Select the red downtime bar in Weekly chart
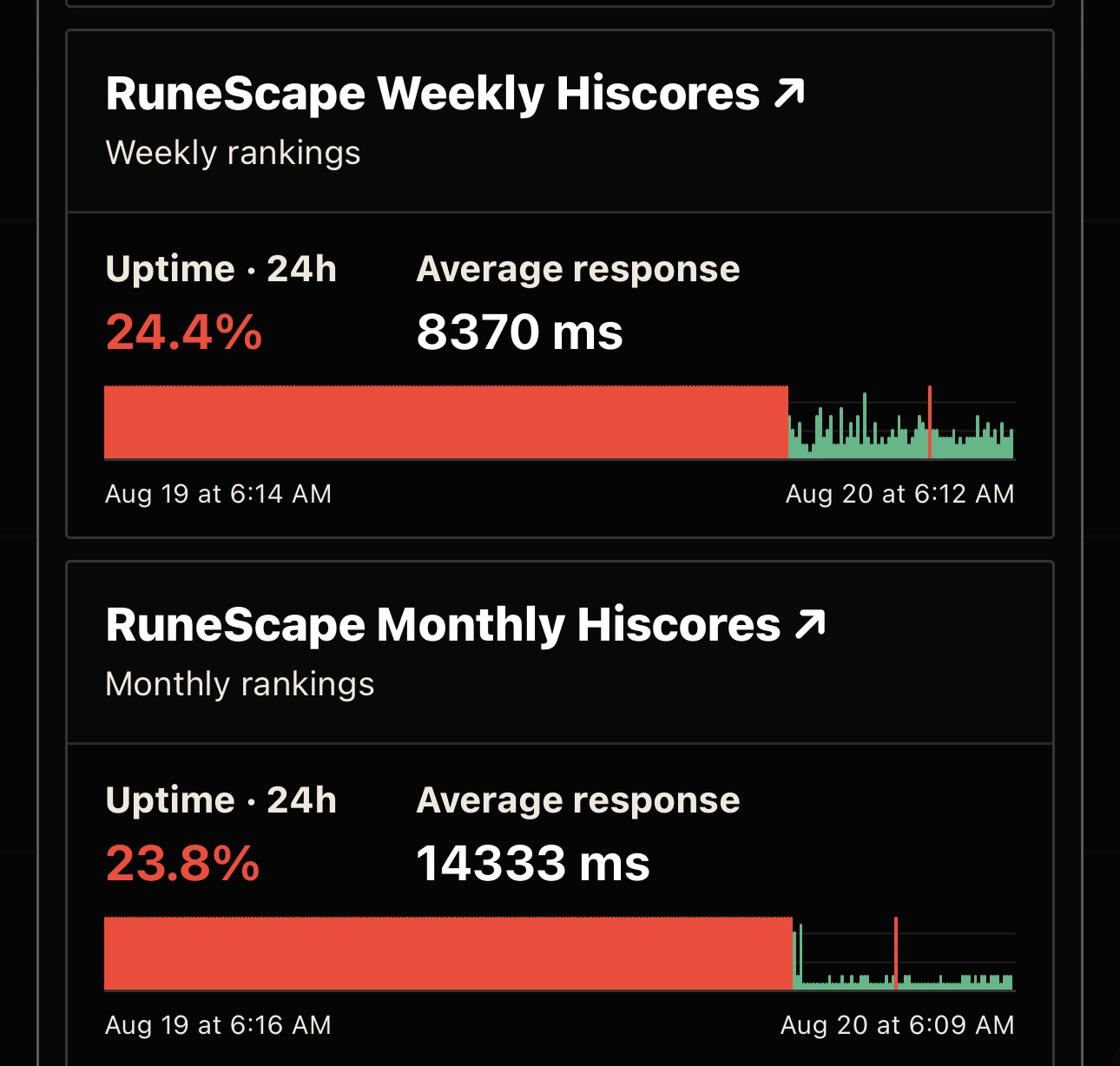 (x=446, y=422)
